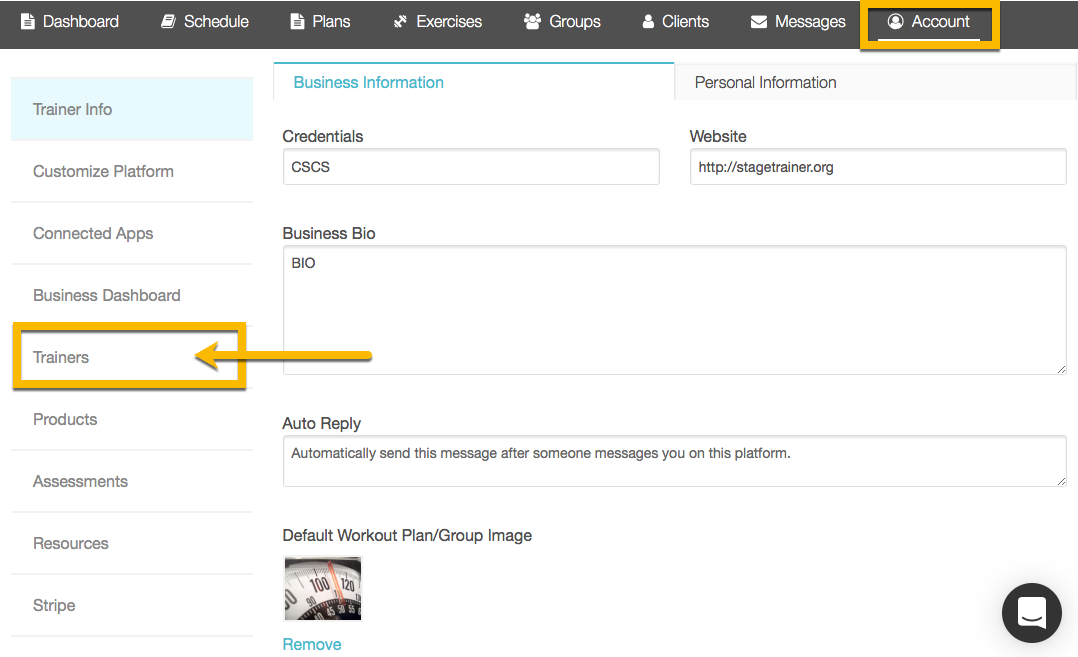
Task: Click the Credentials input field
Action: pyautogui.click(x=471, y=167)
